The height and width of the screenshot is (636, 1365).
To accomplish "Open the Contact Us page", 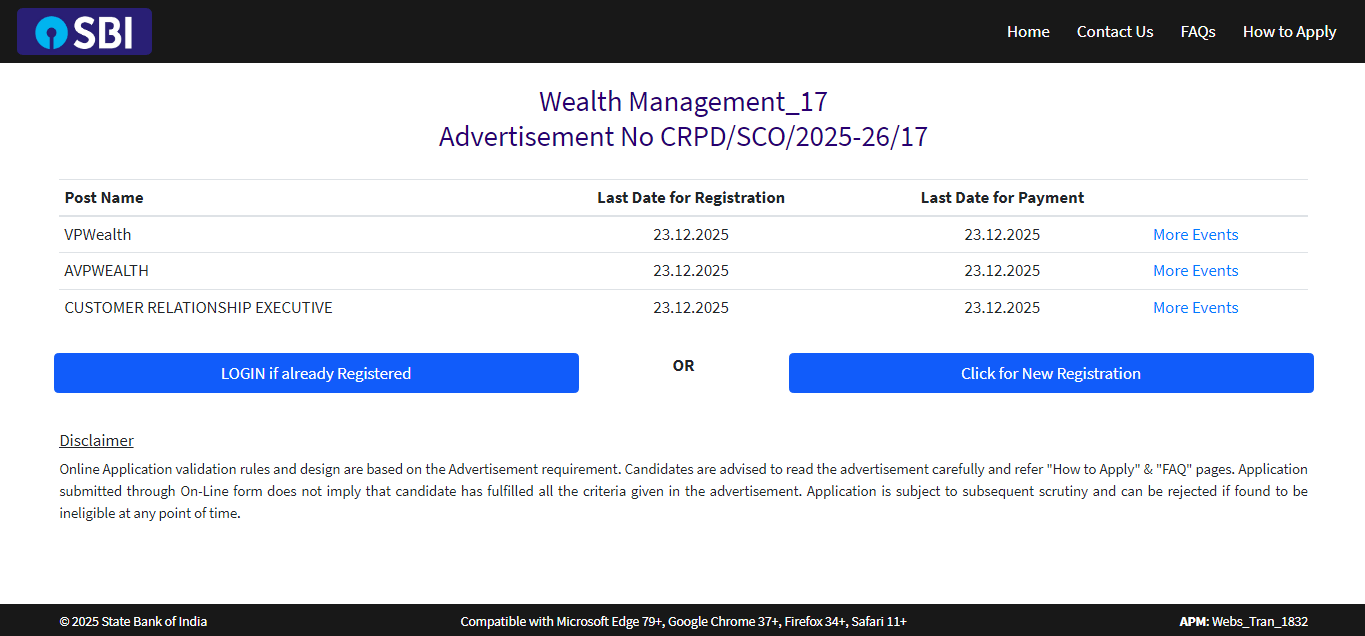I will (1114, 31).
